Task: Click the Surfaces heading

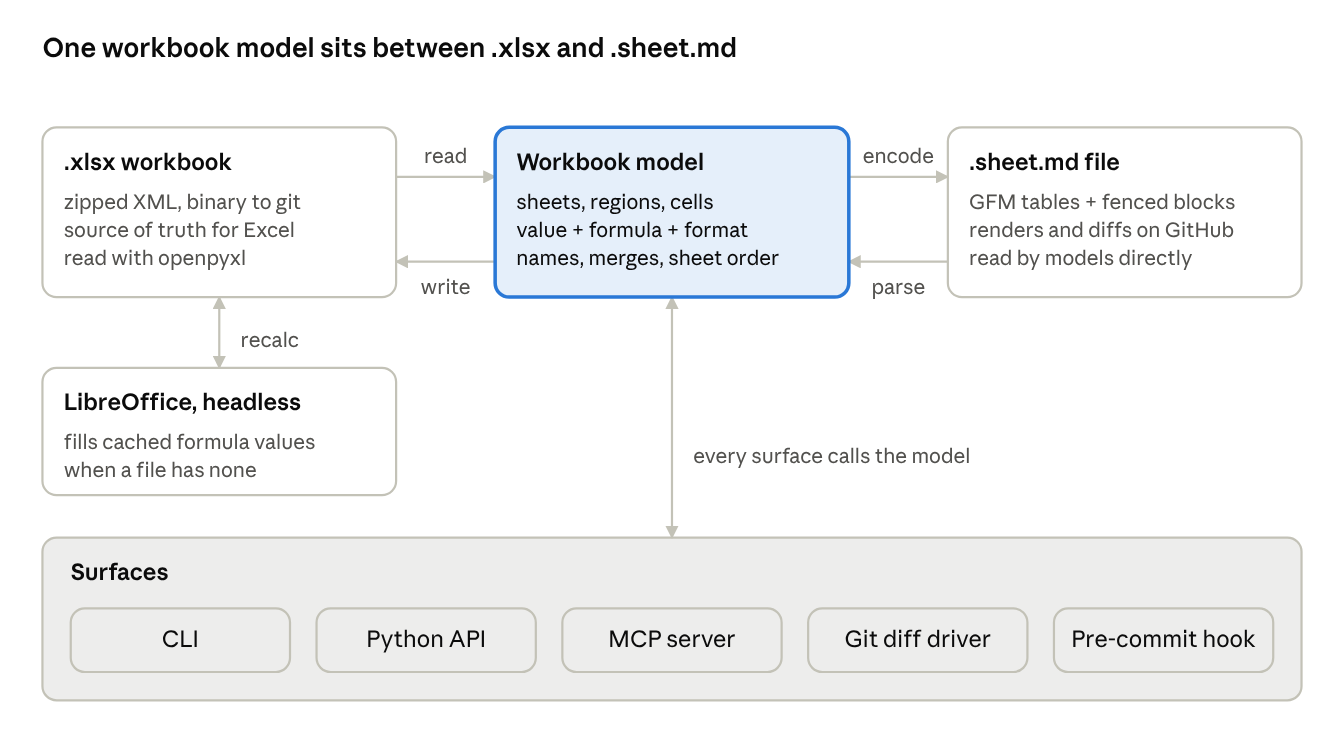Action: pyautogui.click(x=119, y=572)
